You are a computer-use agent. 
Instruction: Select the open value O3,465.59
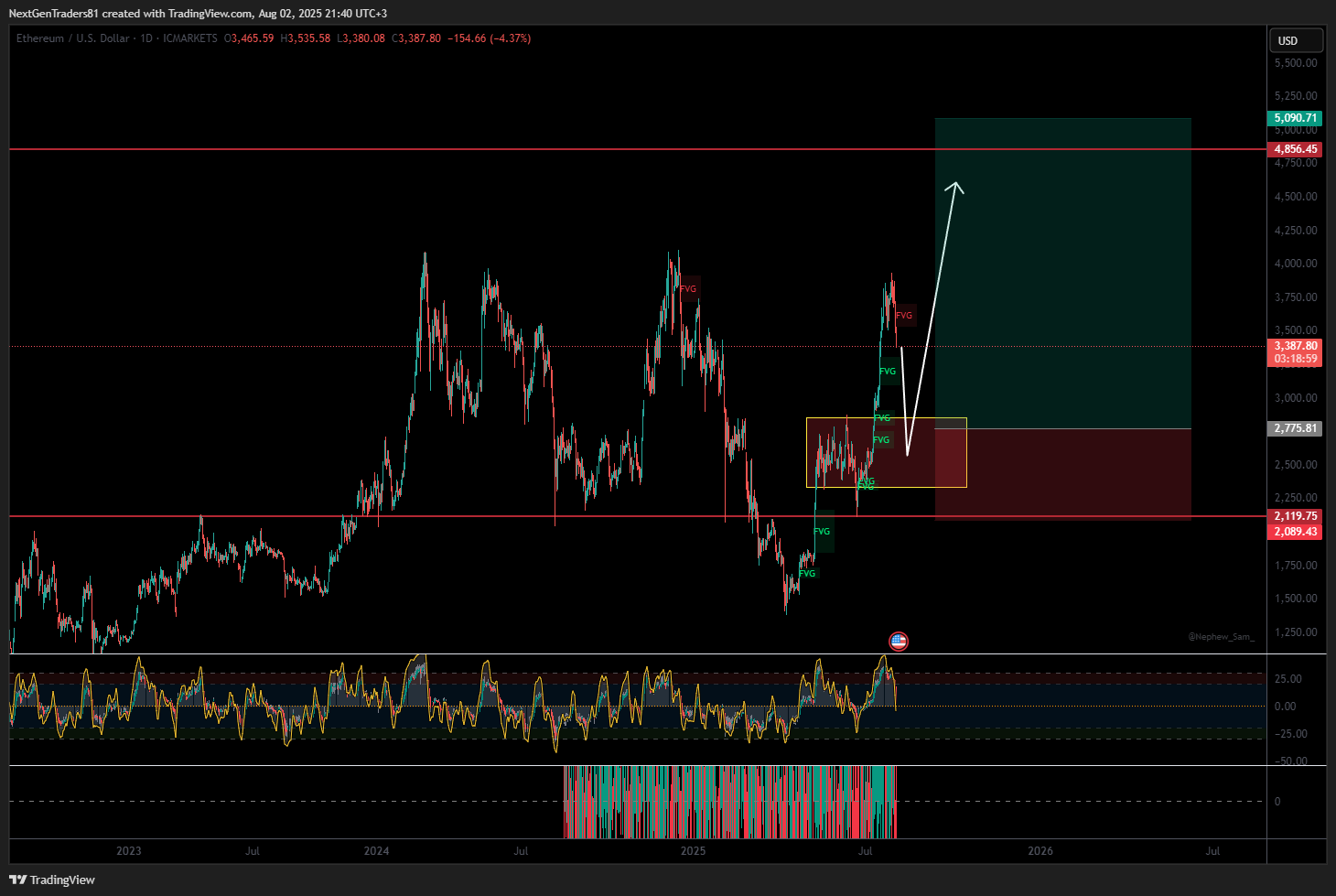pos(249,38)
